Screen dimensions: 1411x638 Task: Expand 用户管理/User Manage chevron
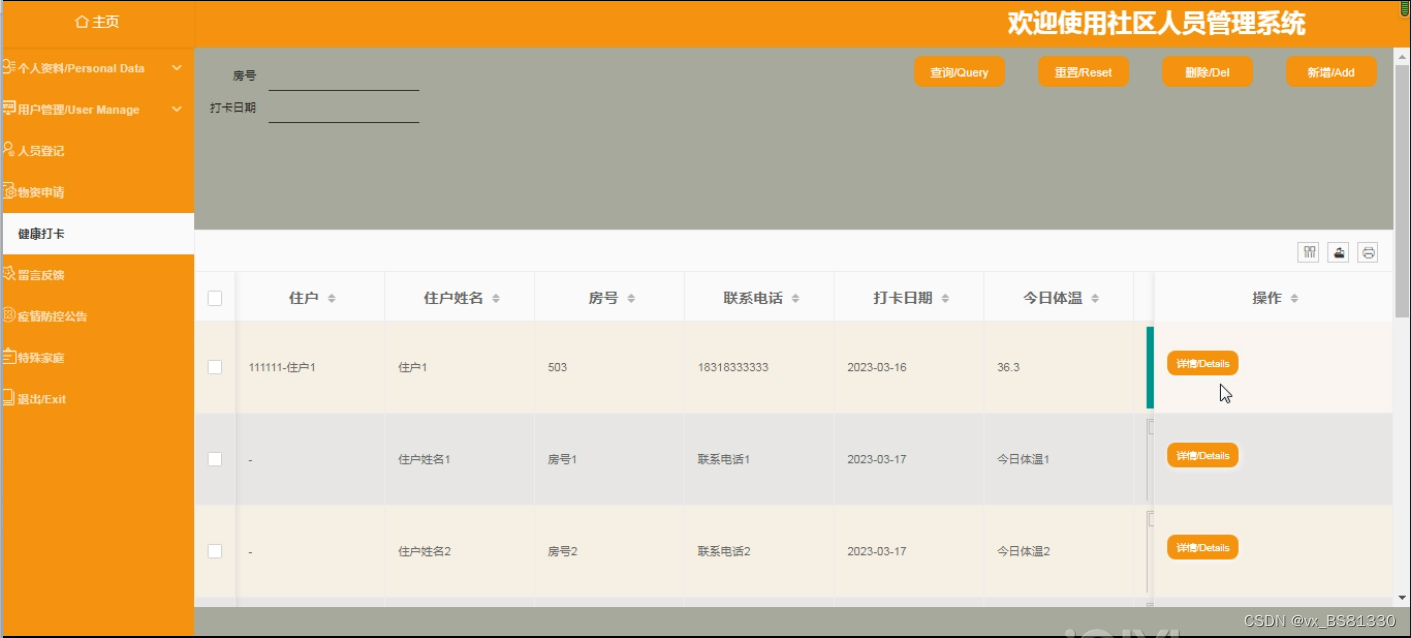(x=177, y=109)
